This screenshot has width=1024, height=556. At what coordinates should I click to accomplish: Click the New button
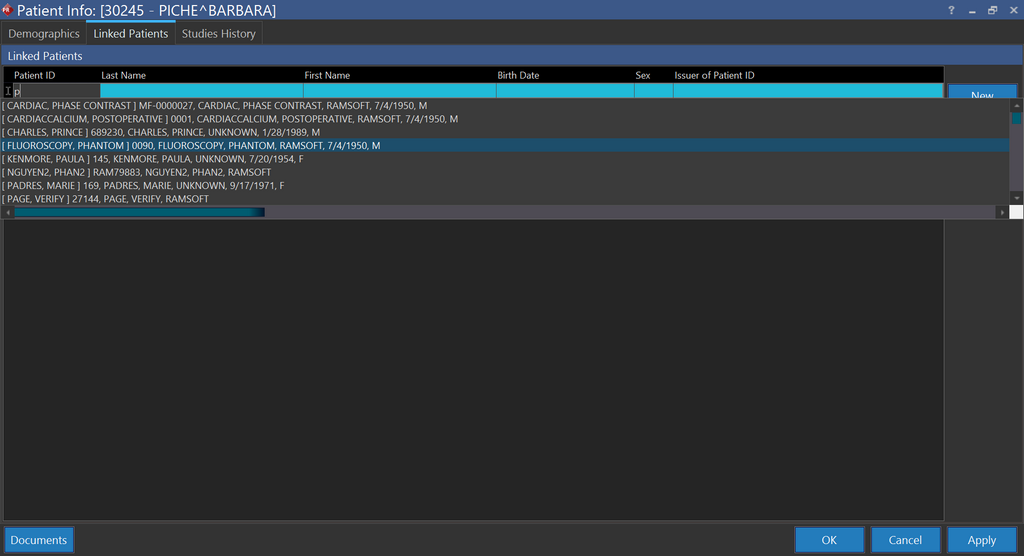pos(981,94)
